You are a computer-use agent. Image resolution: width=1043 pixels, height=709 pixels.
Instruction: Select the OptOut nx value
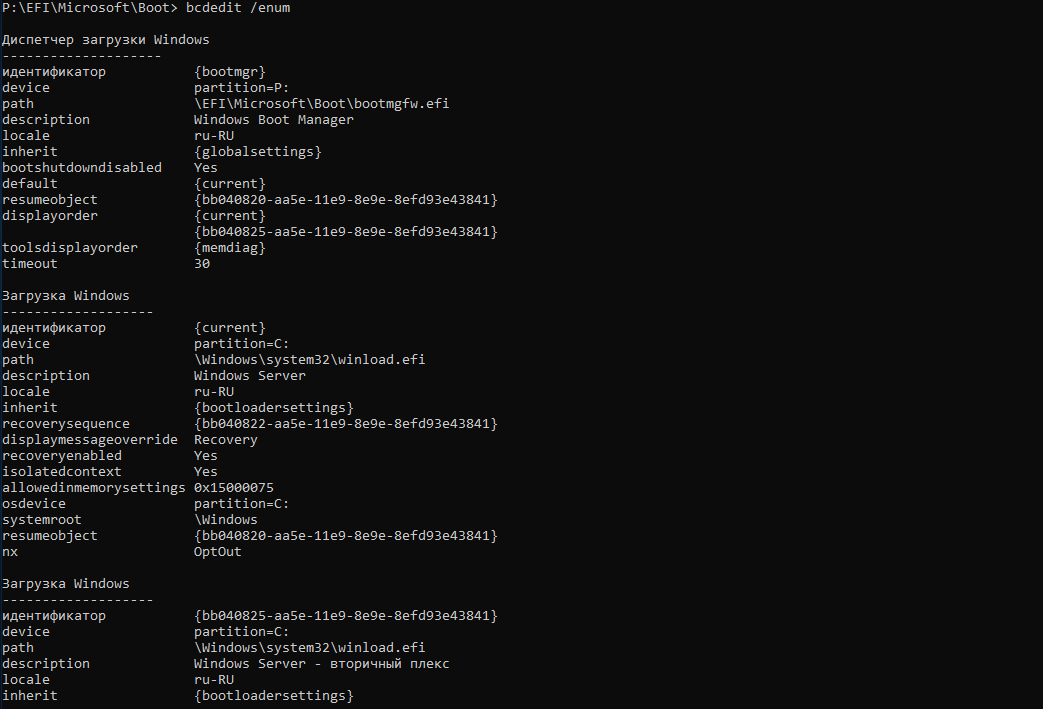217,552
